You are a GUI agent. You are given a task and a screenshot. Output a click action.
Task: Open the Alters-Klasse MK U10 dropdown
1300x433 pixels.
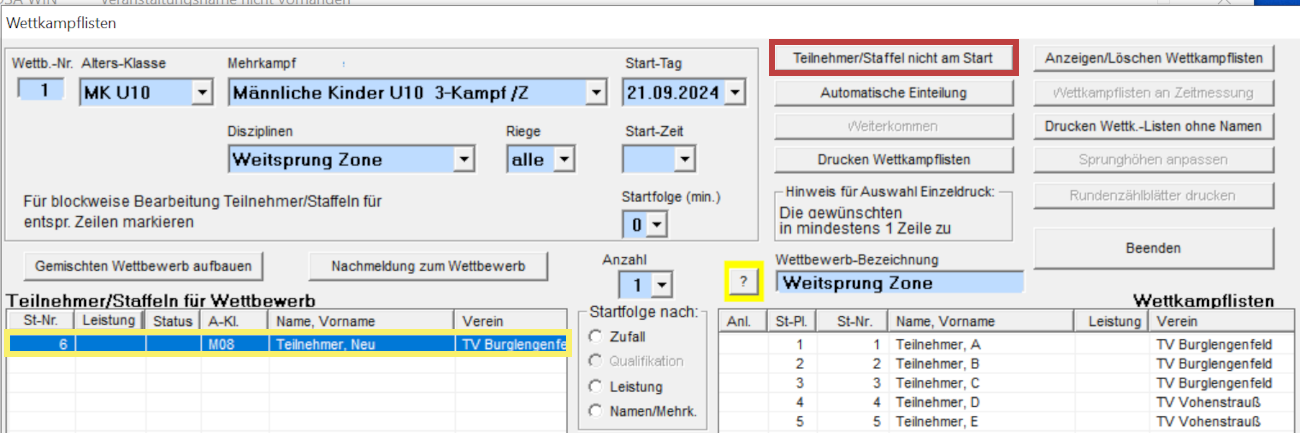coord(202,94)
